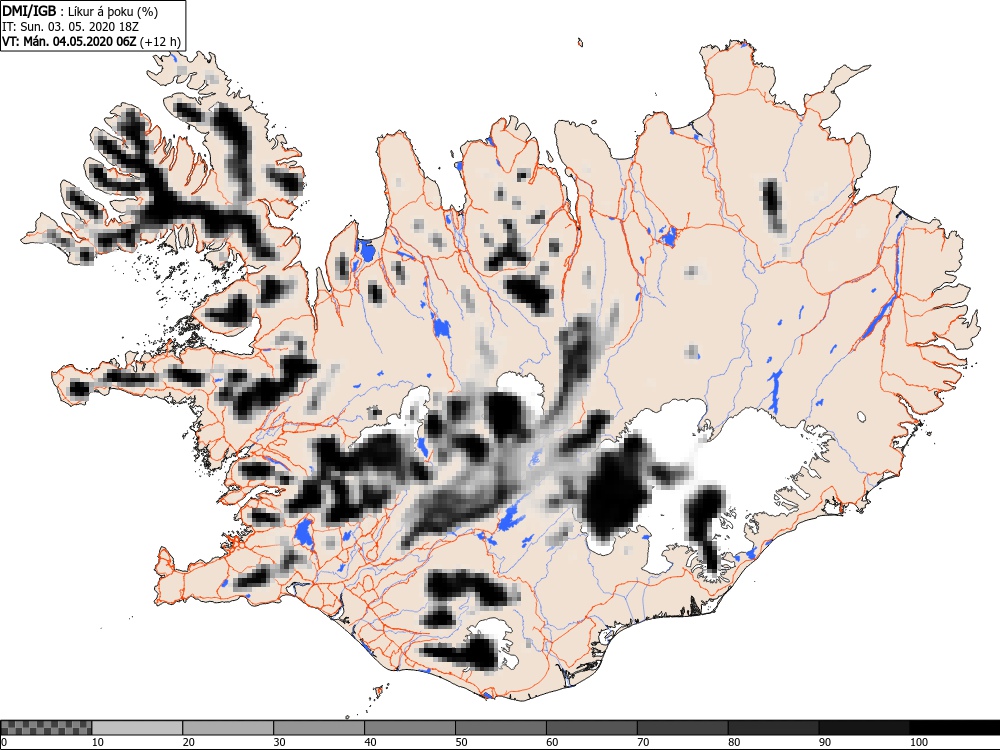Pick the 50-60 legend color band

pos(501,728)
